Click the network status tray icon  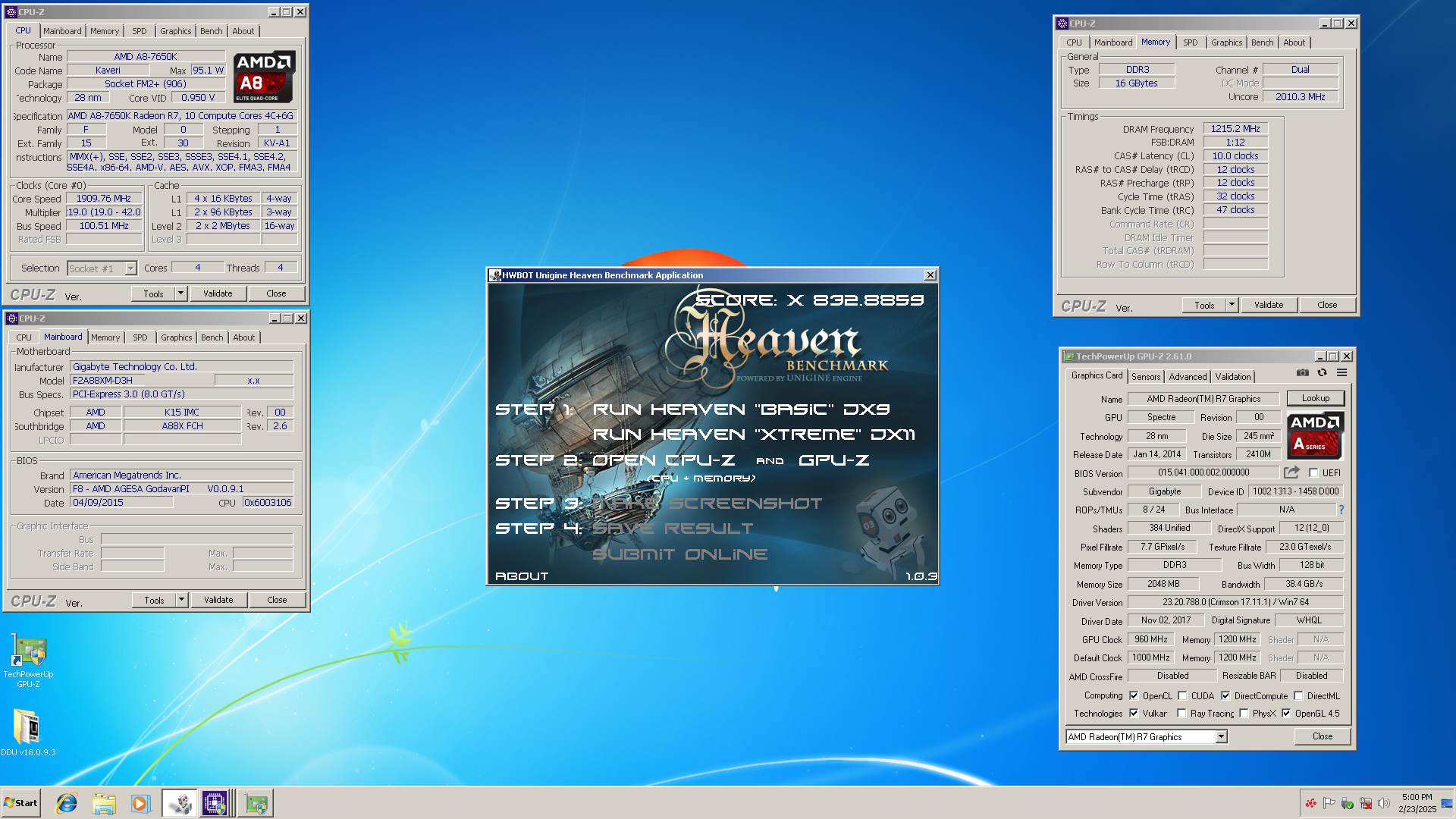coord(1366,803)
